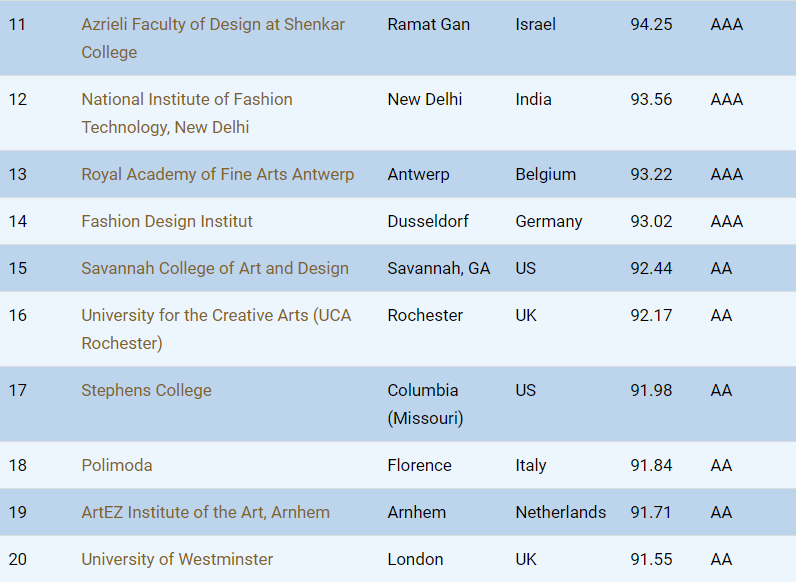Image resolution: width=797 pixels, height=582 pixels.
Task: Follow ArtEZ Institute of the Art, Arnhem link
Action: click(205, 512)
